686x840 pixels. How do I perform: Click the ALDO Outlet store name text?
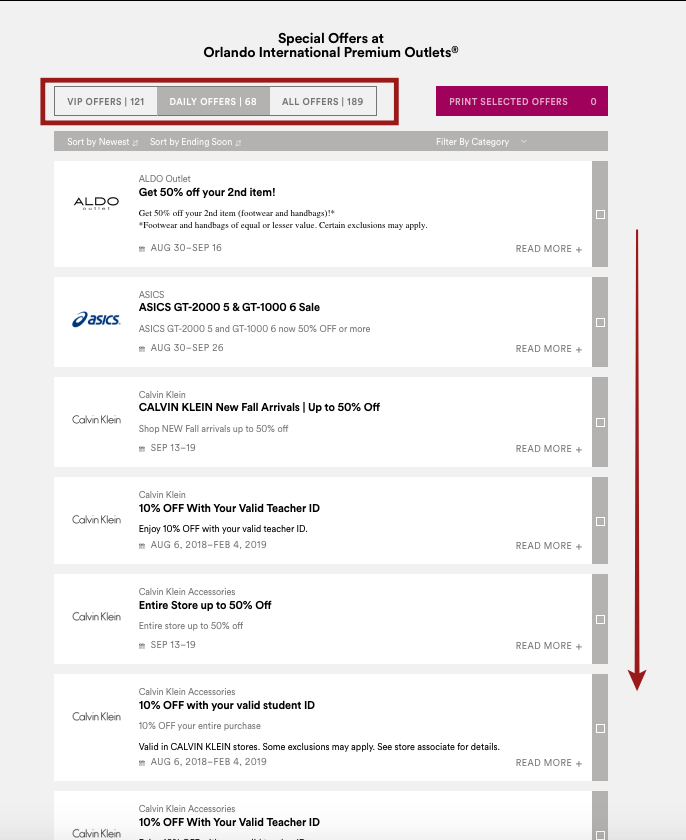point(164,178)
